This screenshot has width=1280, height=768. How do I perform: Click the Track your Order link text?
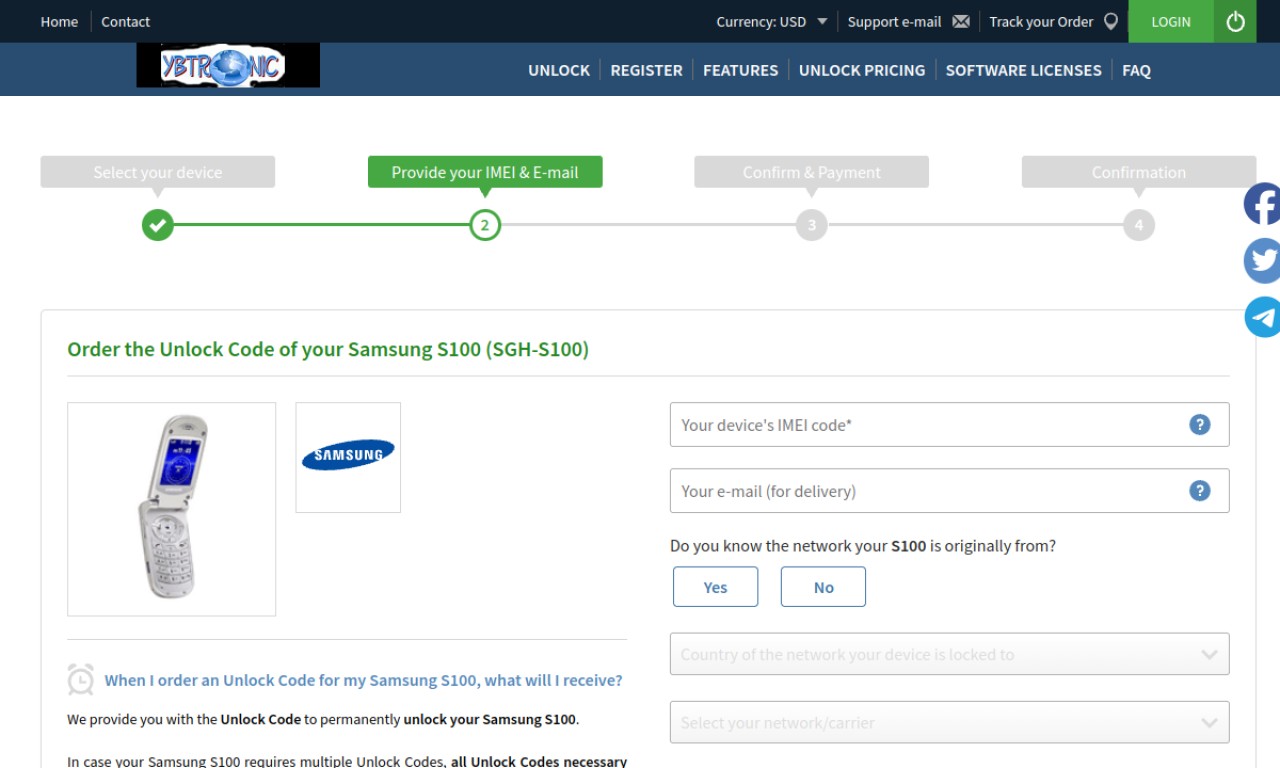pyautogui.click(x=1041, y=21)
